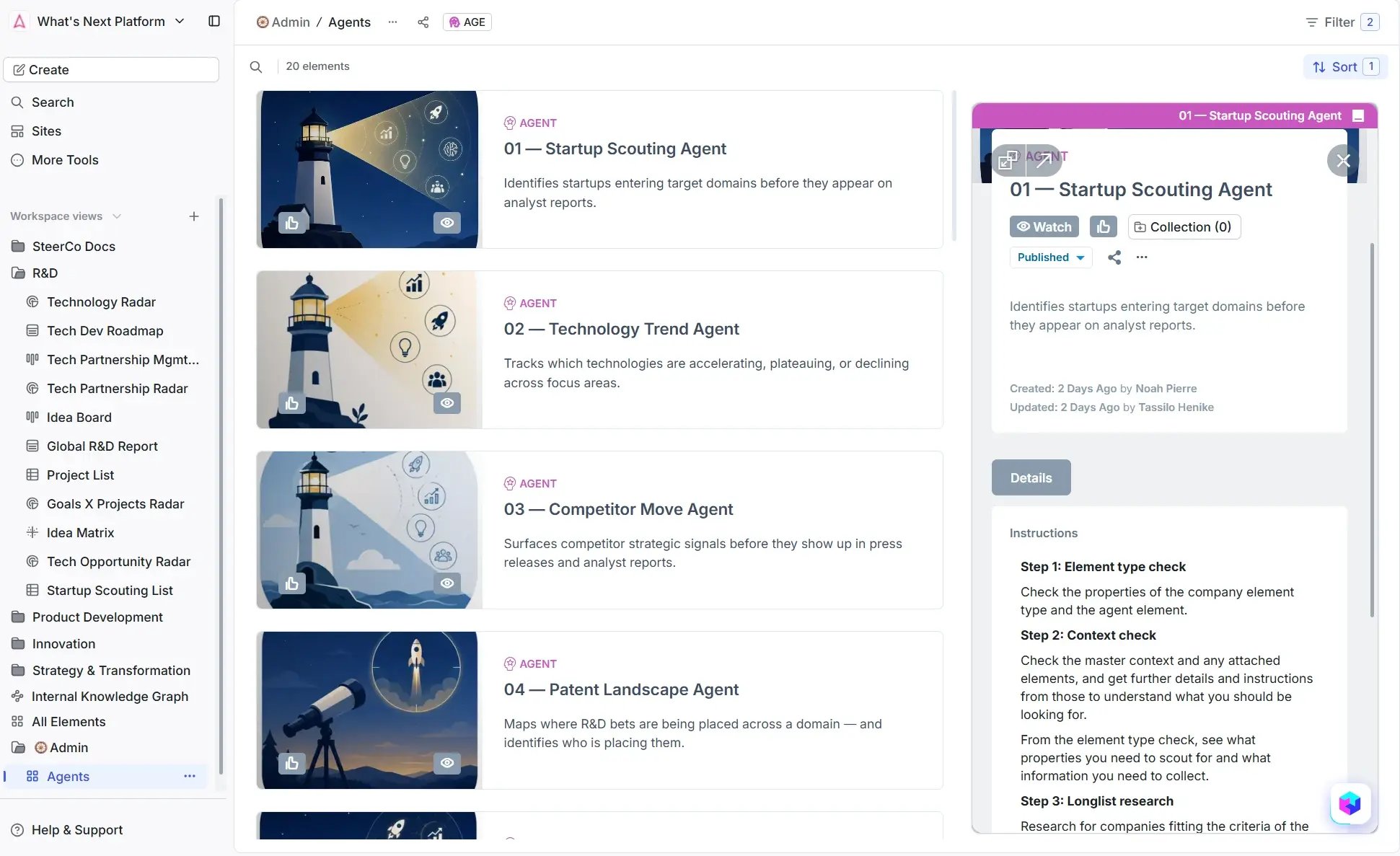Open element in full page arrow icon

pos(1044,159)
